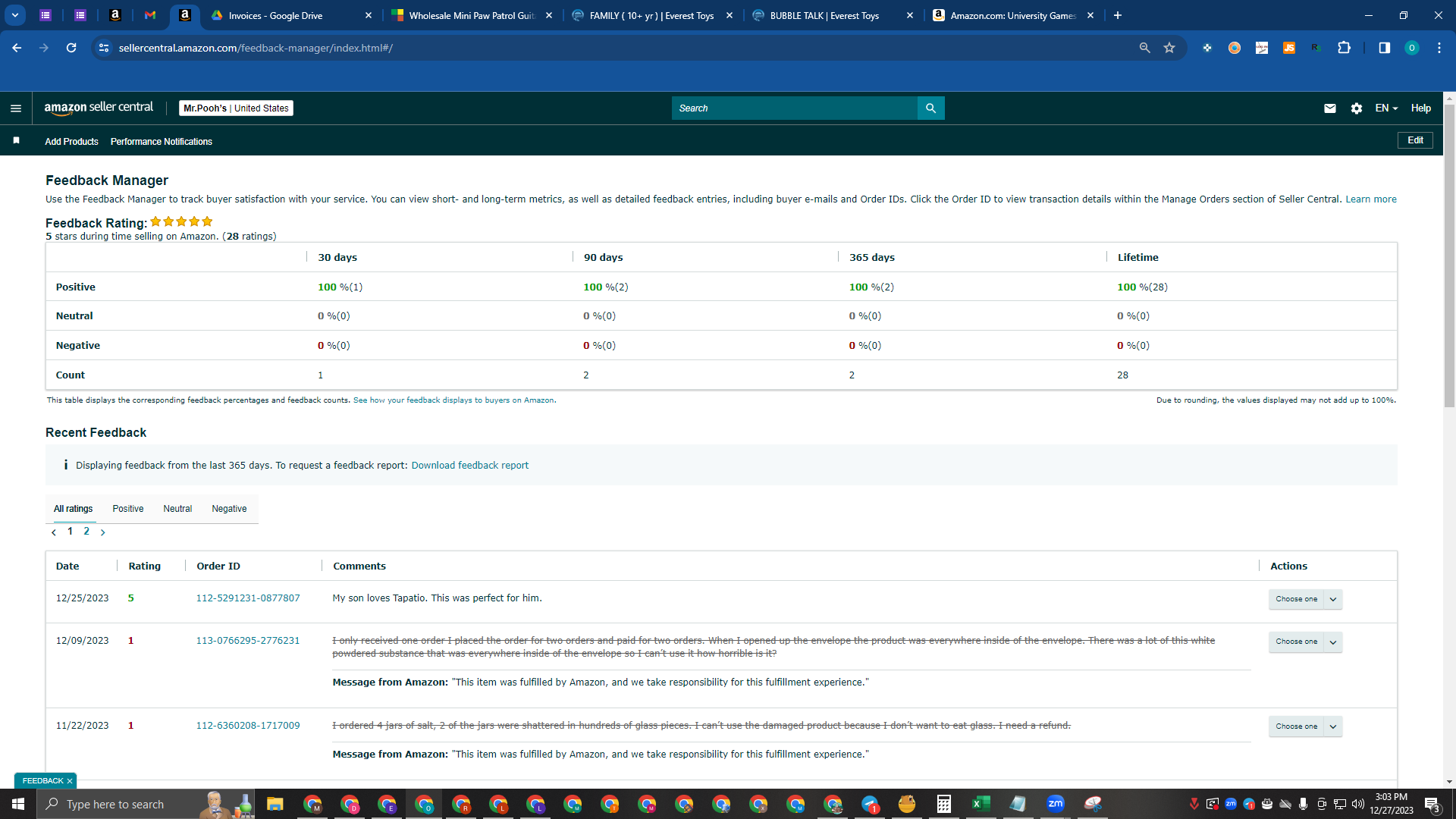The height and width of the screenshot is (819, 1456).
Task: View site information icon in address bar
Action: coord(104,48)
